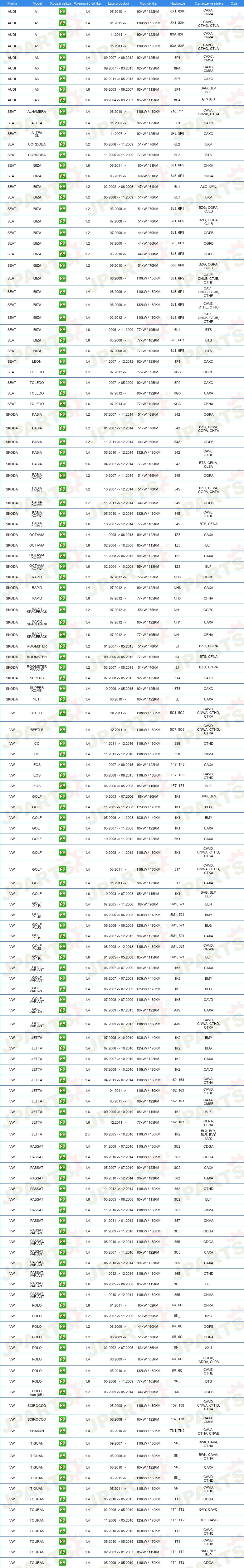This screenshot has width=244, height=1568.
Task: Click fuel icon in Beetle 10.2011 row
Action: tap(63, 713)
